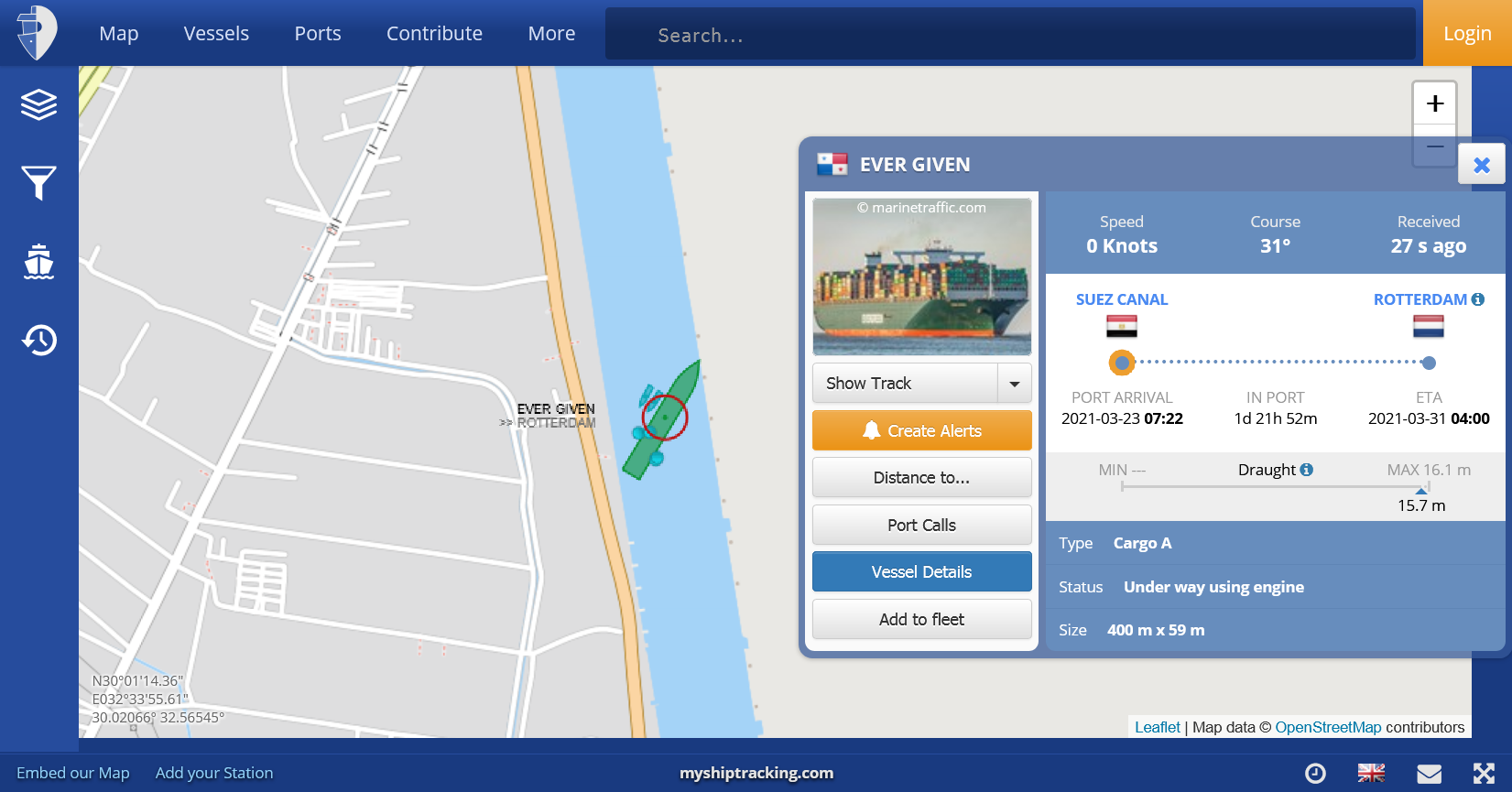The height and width of the screenshot is (792, 1512).
Task: Open Vessel Details page
Action: click(922, 572)
